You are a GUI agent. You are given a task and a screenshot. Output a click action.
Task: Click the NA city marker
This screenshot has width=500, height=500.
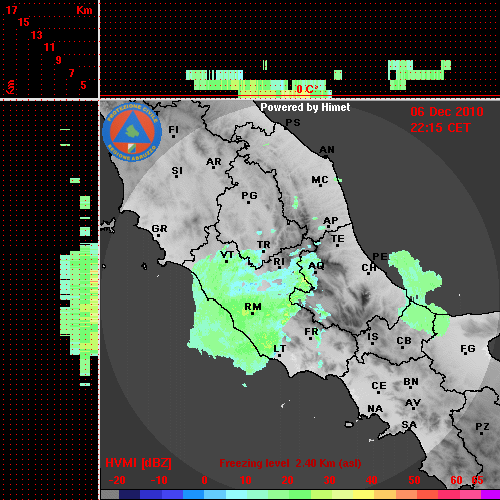(x=375, y=409)
